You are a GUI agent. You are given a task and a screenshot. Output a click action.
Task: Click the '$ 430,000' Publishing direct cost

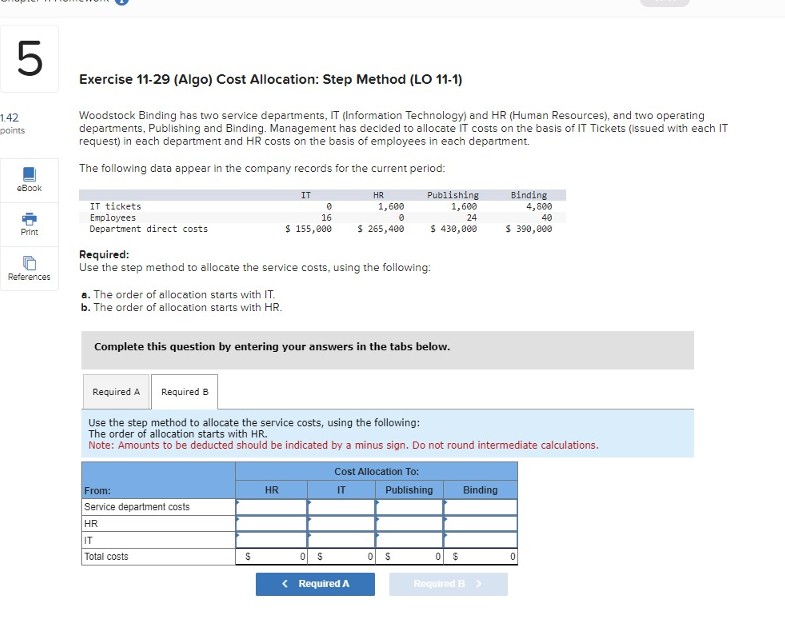pyautogui.click(x=454, y=229)
